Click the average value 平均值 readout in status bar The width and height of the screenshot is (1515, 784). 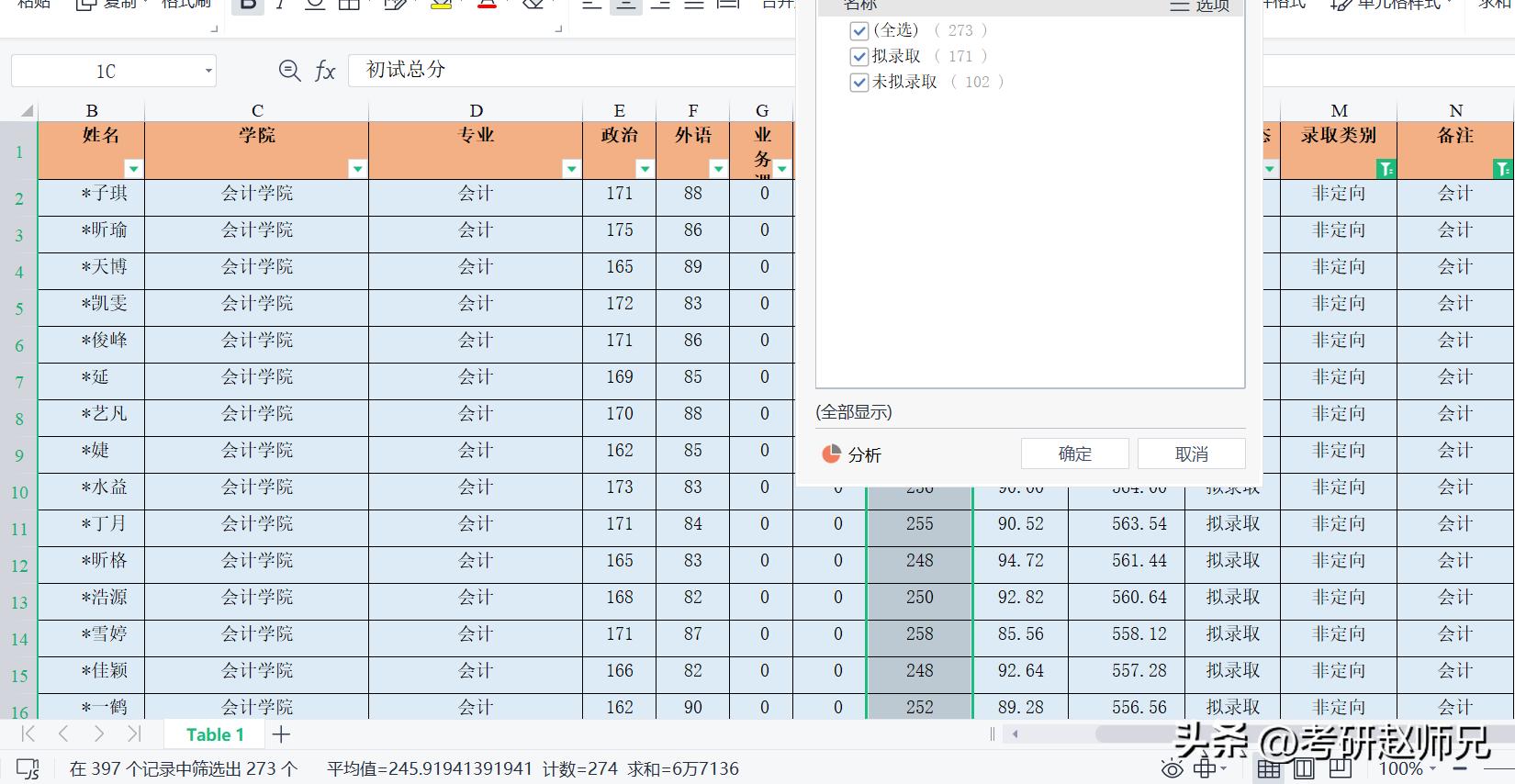click(x=430, y=769)
